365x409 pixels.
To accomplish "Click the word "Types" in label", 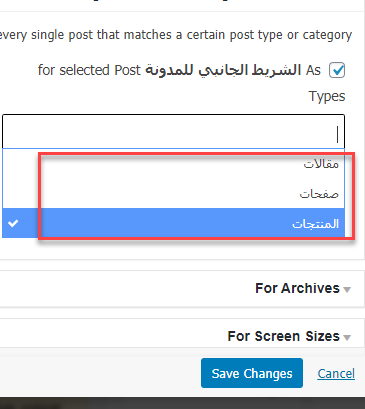I will tap(327, 96).
